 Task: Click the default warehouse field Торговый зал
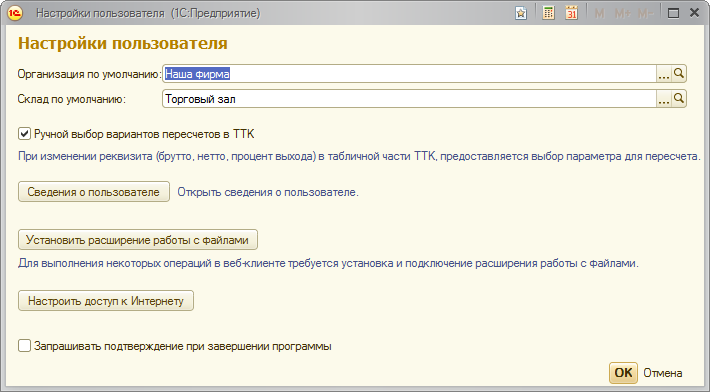(409, 98)
